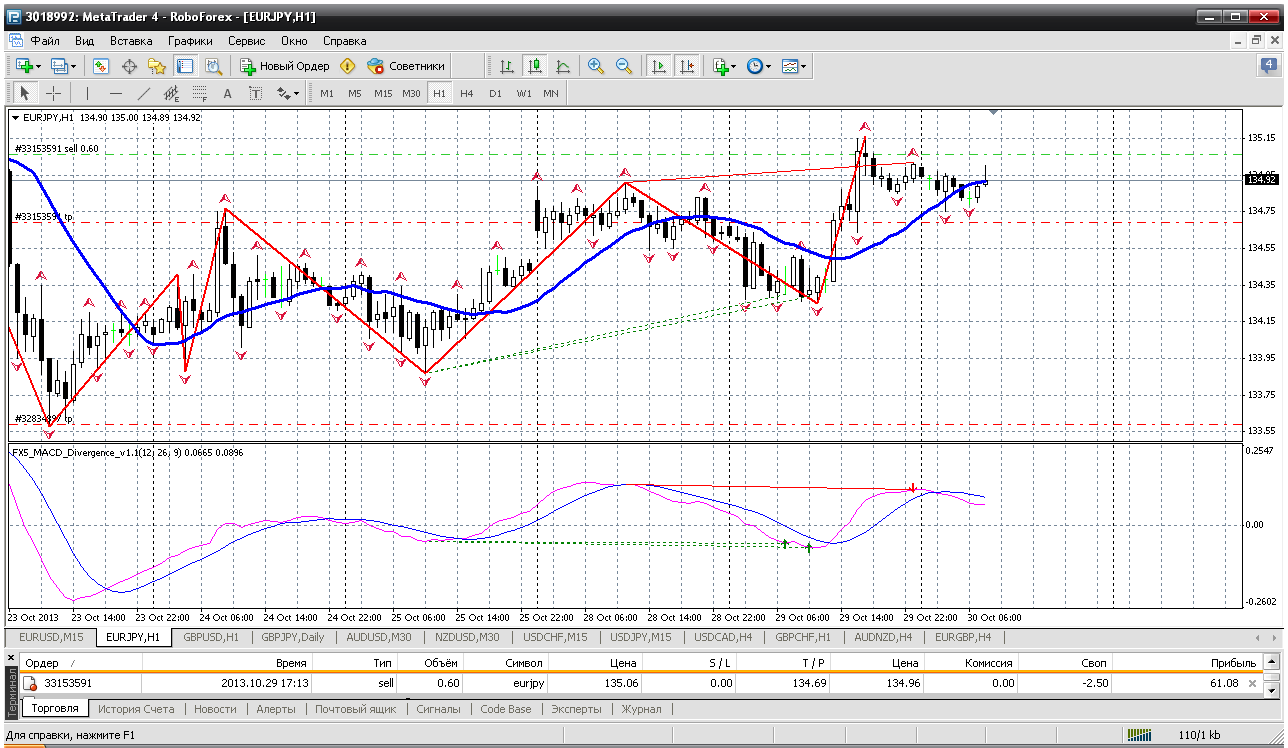Select the crosshair cursor tool
Screen dimensions: 1288x748
pyautogui.click(x=54, y=93)
